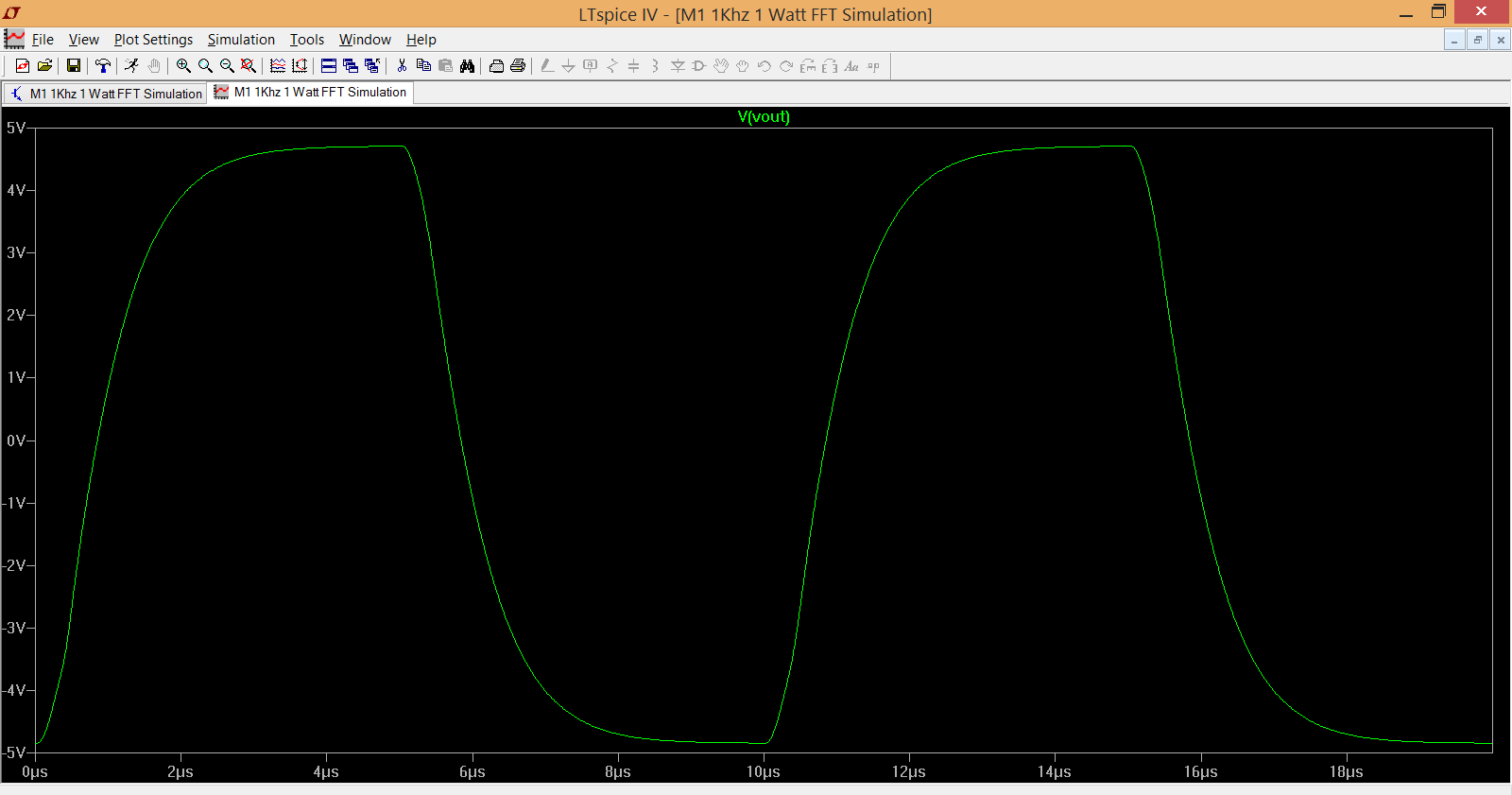
Task: Open Control Panel hammer icon
Action: (102, 66)
